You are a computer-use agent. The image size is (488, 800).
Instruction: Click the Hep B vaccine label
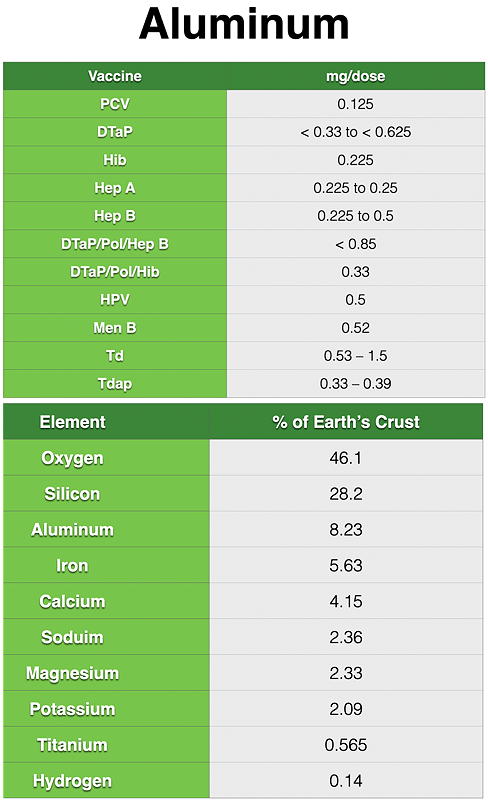(115, 216)
